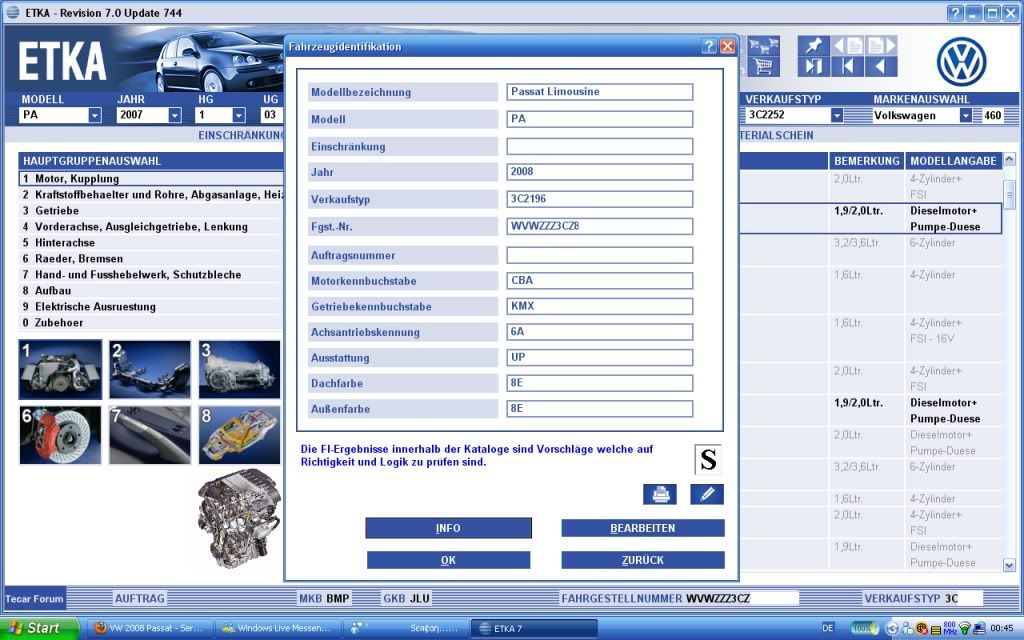Open the JAHR dropdown arrow
This screenshot has width=1024, height=640.
click(174, 116)
